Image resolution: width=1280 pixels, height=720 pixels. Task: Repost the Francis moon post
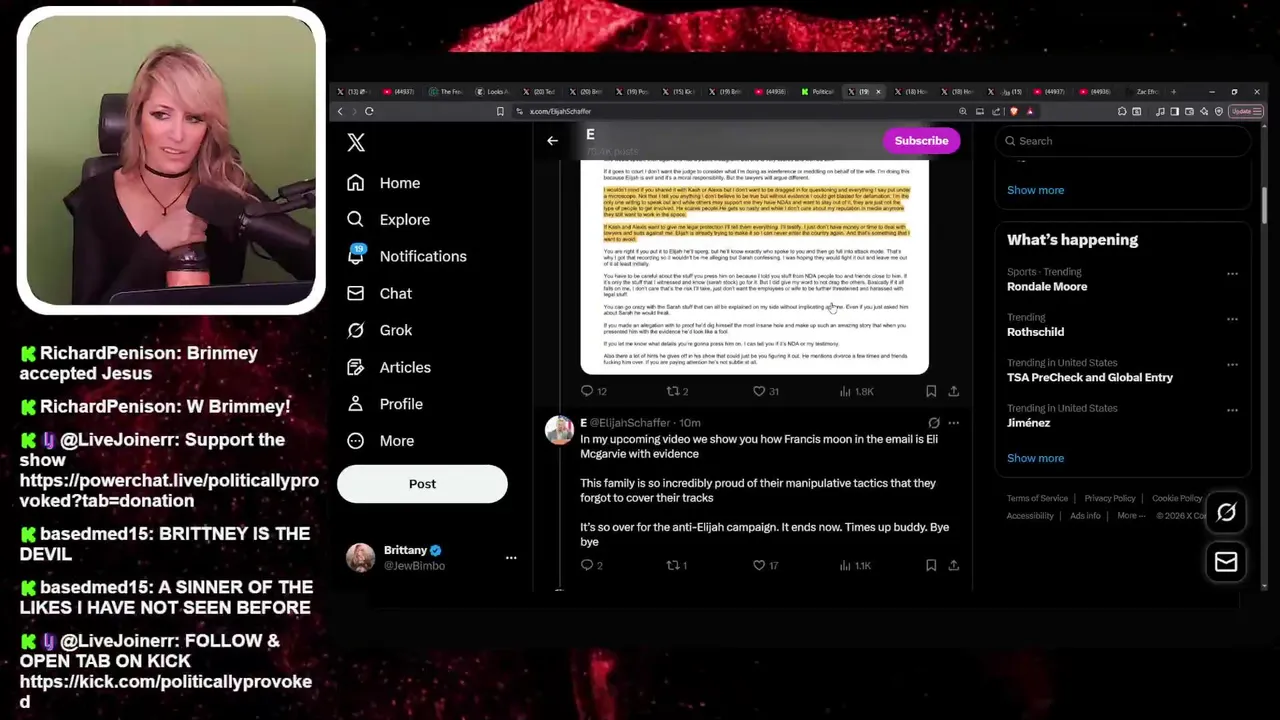(x=676, y=565)
